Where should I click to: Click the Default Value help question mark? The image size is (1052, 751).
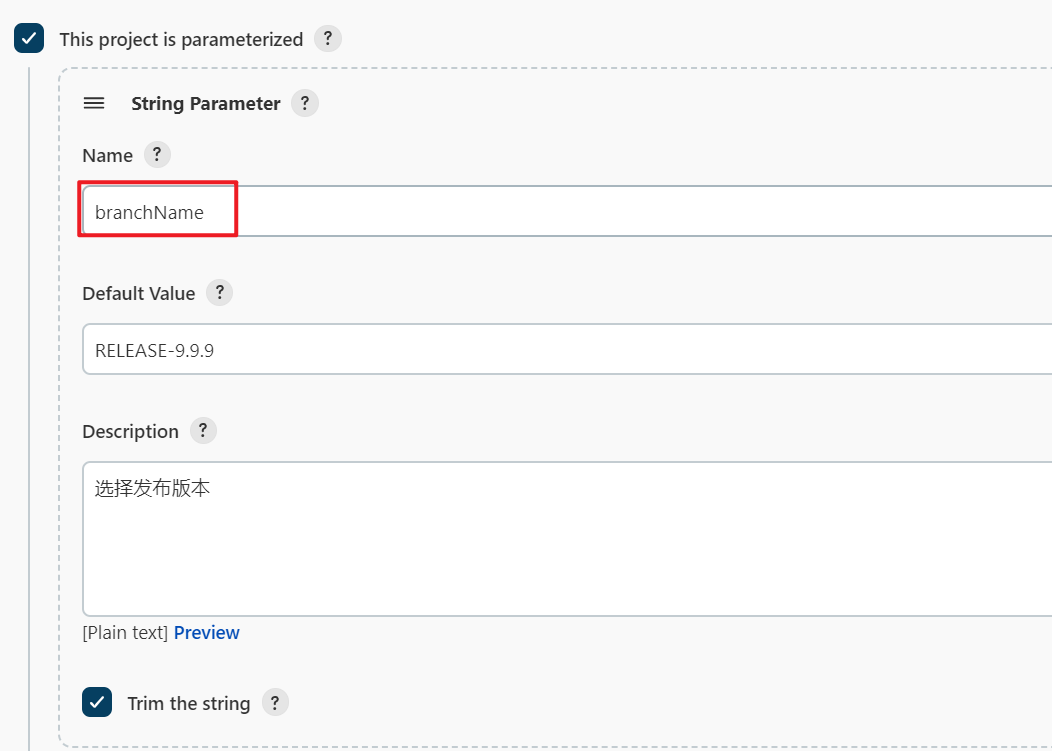(x=219, y=293)
